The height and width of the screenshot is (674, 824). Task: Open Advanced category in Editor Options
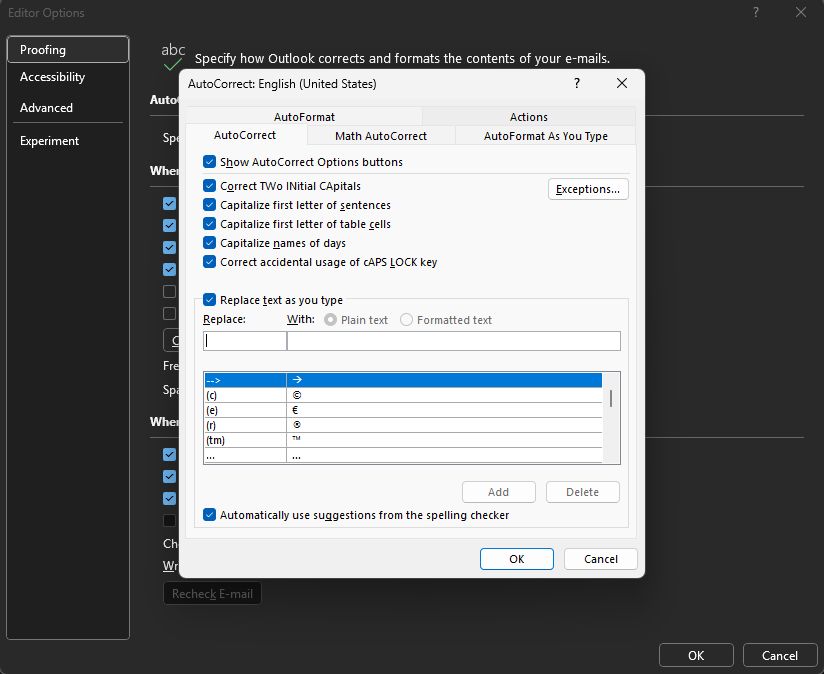point(68,108)
